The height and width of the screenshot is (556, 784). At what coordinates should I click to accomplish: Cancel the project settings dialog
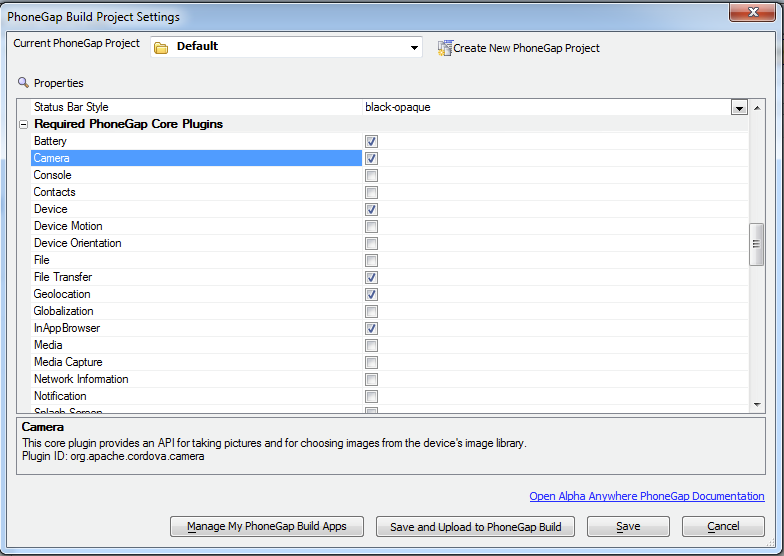[723, 526]
